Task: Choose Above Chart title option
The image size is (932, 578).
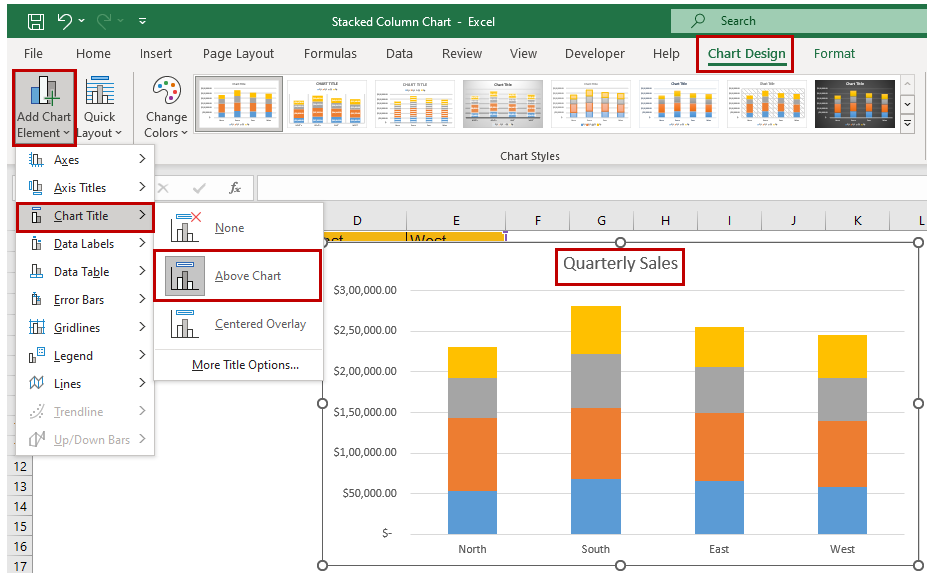Action: (238, 276)
